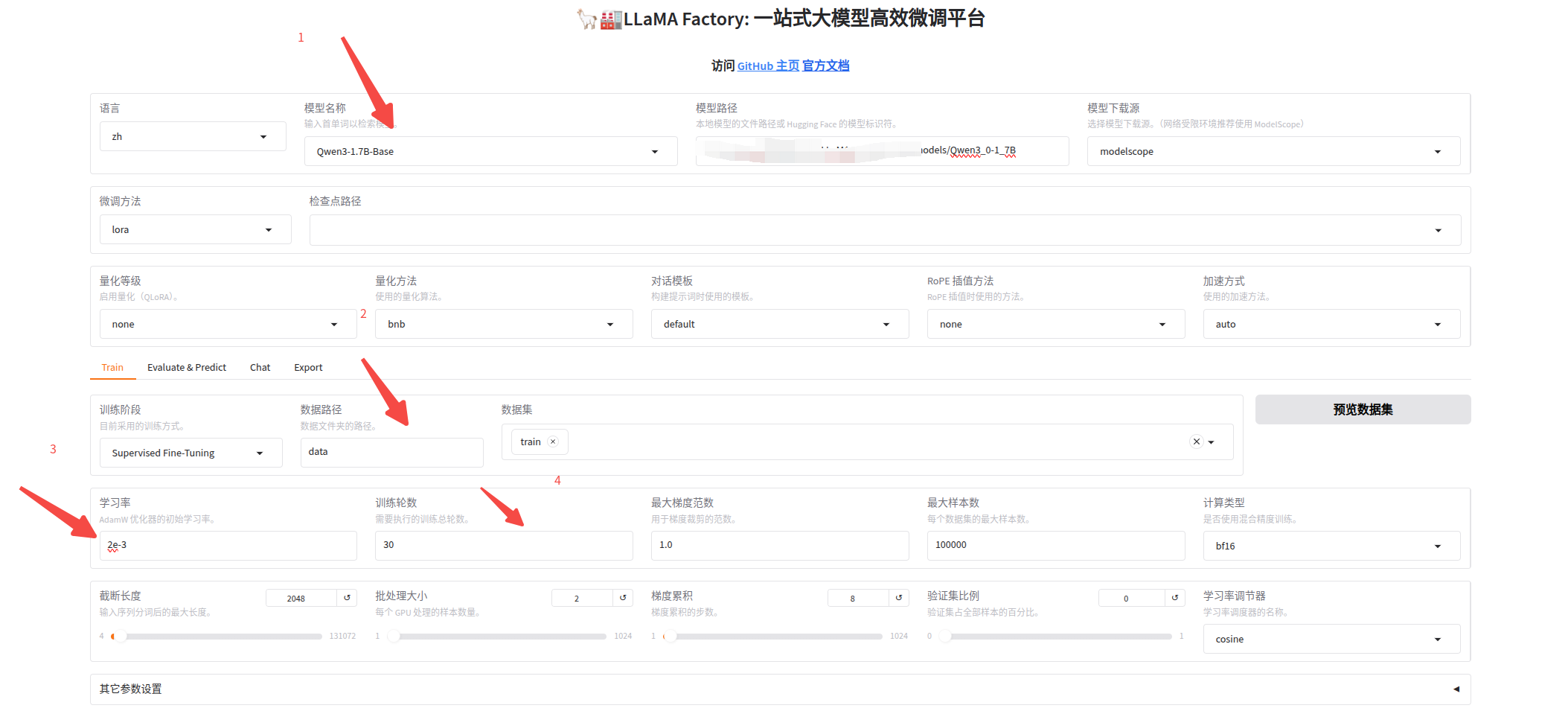Expand the dataset list dropdown arrow
The image size is (1568, 714).
[1212, 442]
